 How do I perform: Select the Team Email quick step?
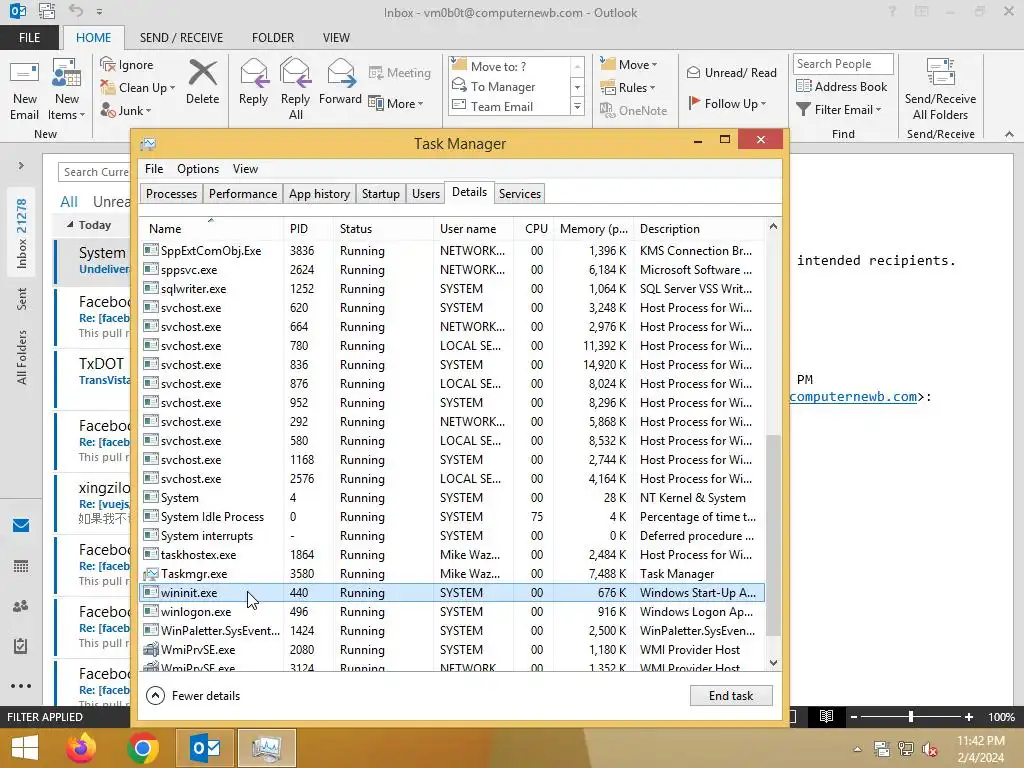coord(502,106)
